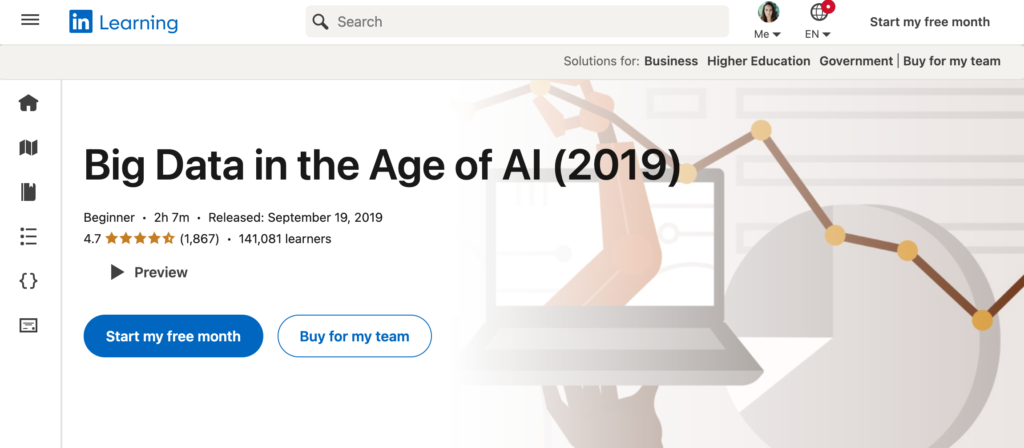The height and width of the screenshot is (448, 1024).
Task: Click the blue Start my free month button
Action: tap(173, 336)
